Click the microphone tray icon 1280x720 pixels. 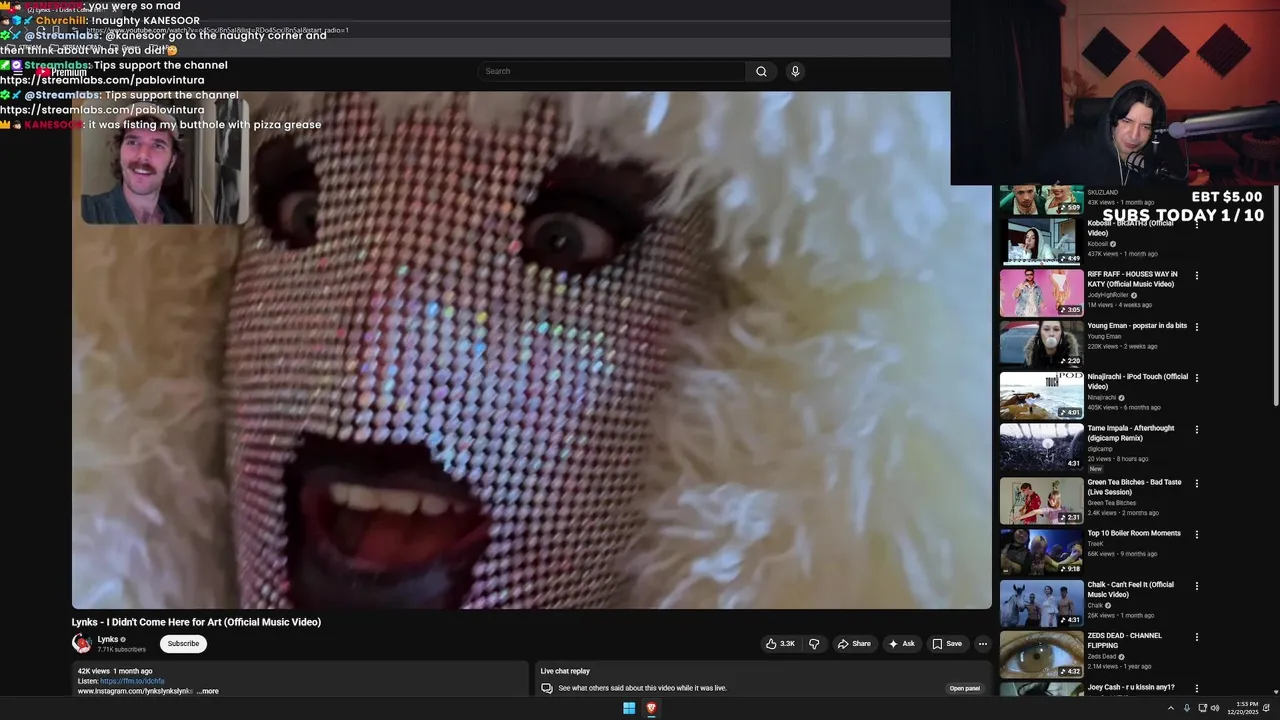(1187, 708)
